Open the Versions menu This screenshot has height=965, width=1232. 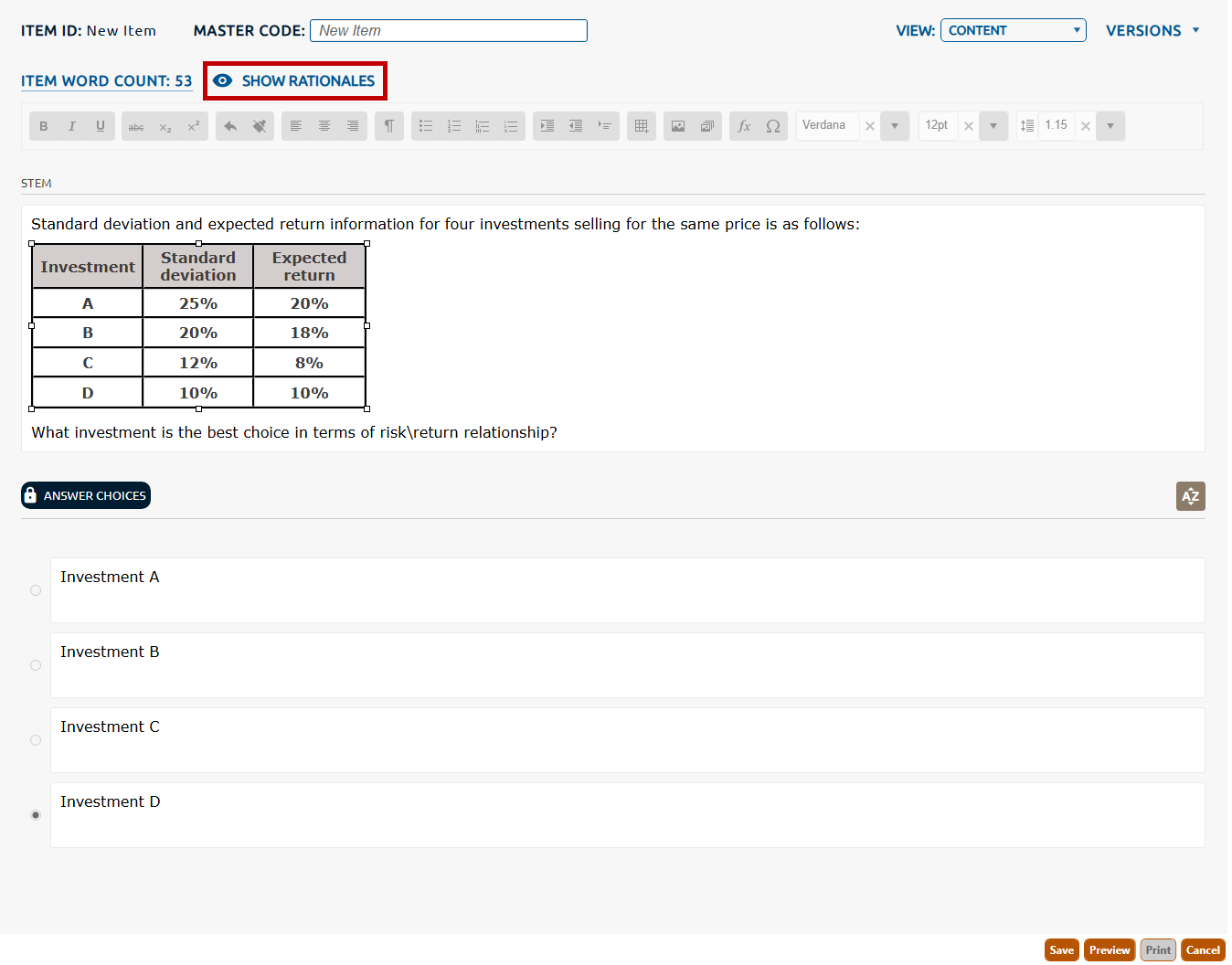tap(1152, 30)
